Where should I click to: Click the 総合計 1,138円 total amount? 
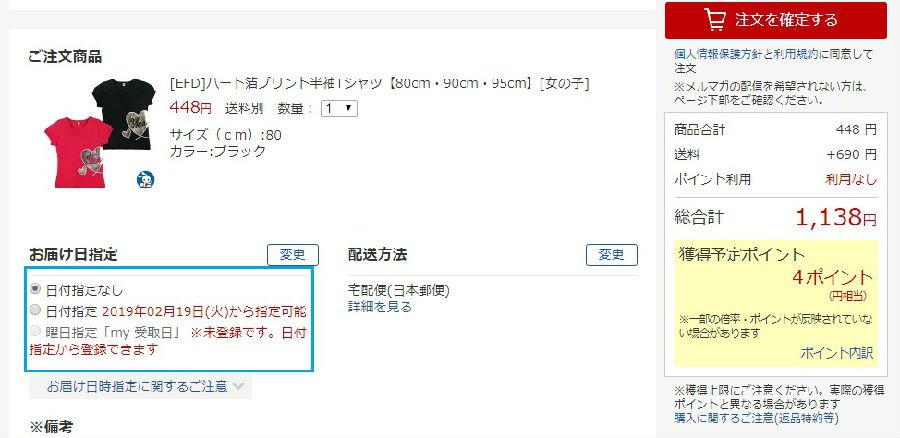point(836,217)
